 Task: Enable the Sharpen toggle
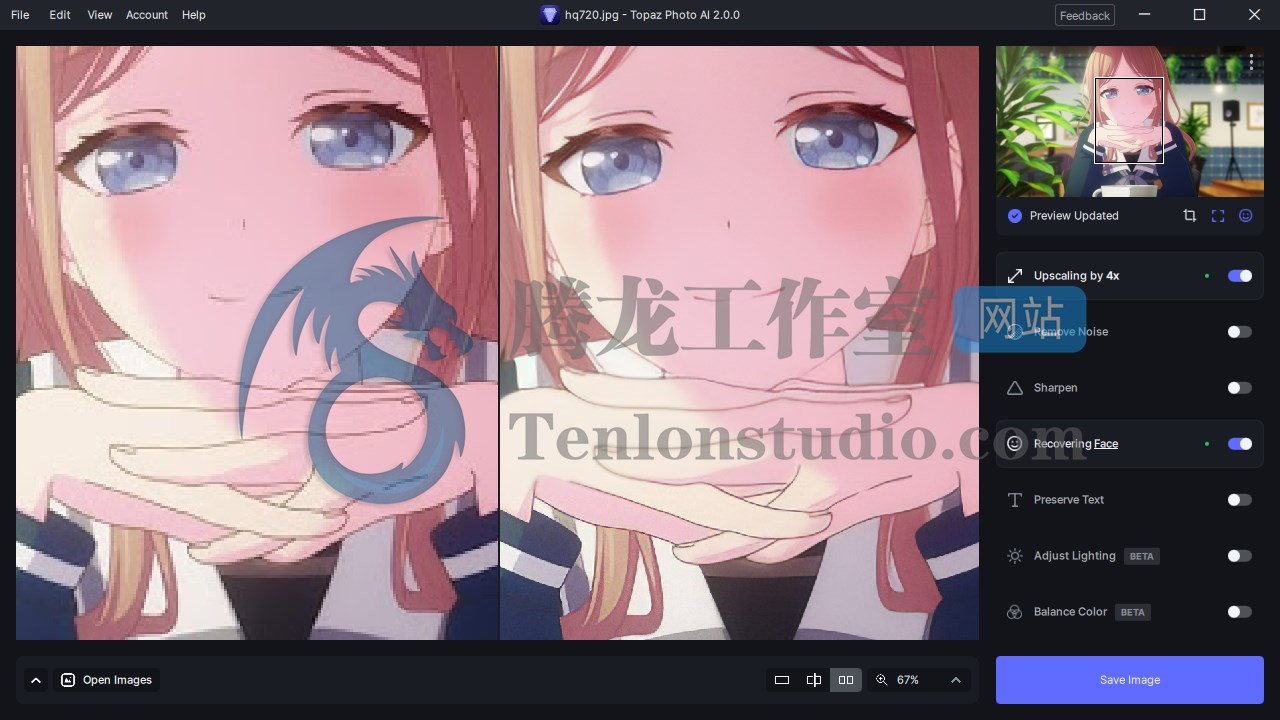click(1240, 388)
